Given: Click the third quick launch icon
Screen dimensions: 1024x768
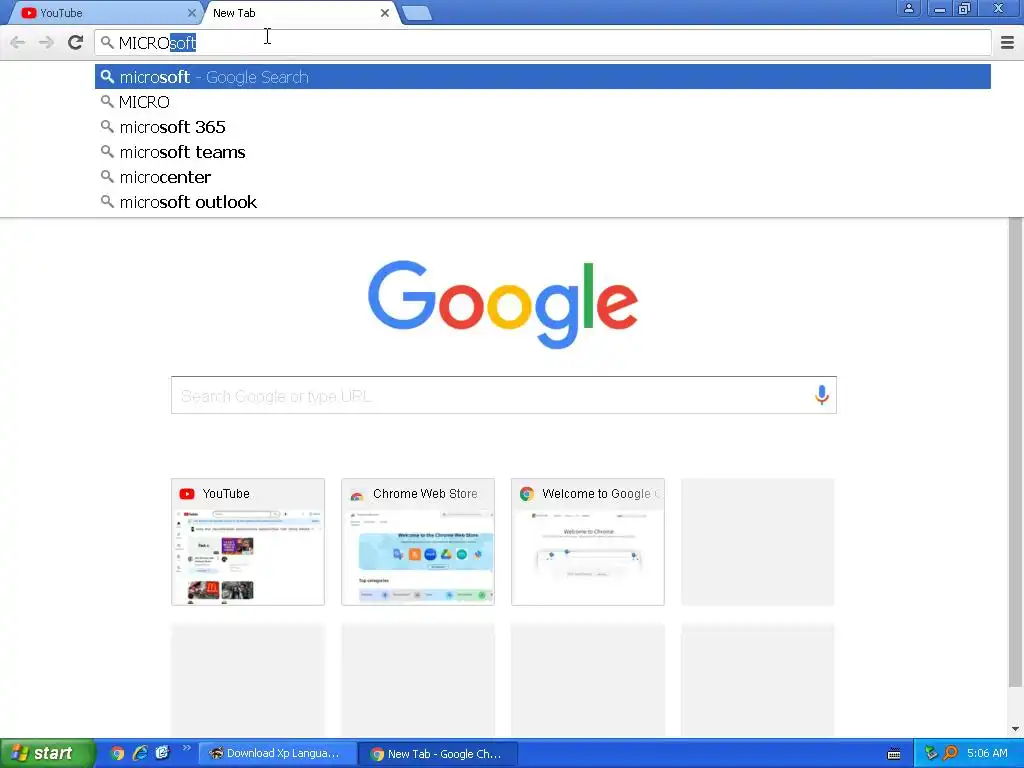Looking at the screenshot, I should pyautogui.click(x=163, y=753).
